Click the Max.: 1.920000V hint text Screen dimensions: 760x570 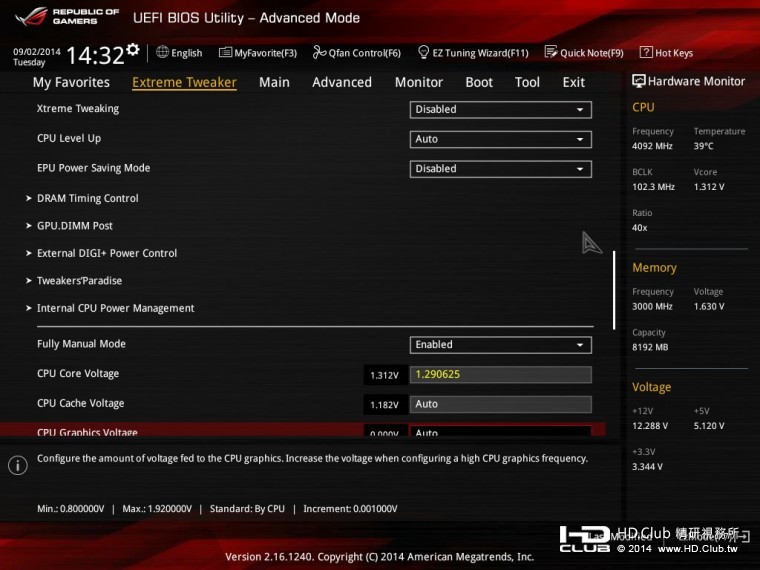[x=157, y=509]
